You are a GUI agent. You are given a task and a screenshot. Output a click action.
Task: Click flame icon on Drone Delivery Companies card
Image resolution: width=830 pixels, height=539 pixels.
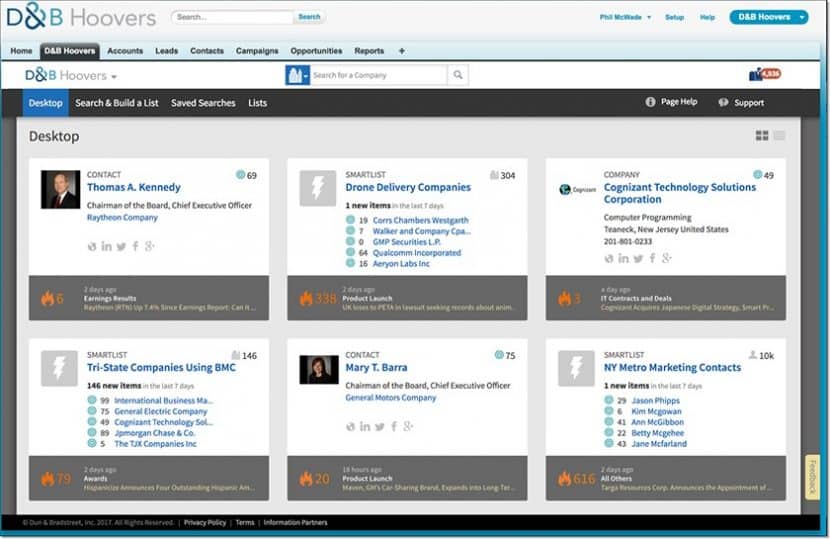(x=306, y=298)
